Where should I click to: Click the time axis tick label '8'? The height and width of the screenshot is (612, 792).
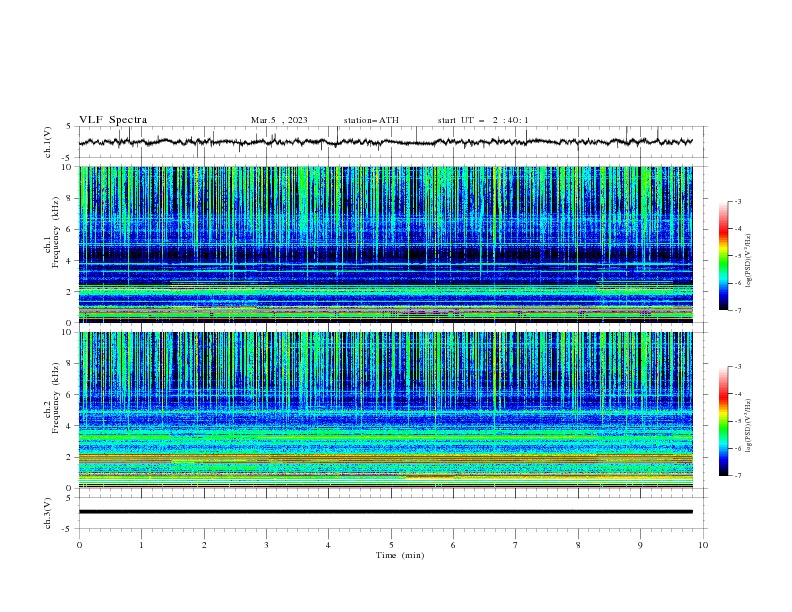578,545
